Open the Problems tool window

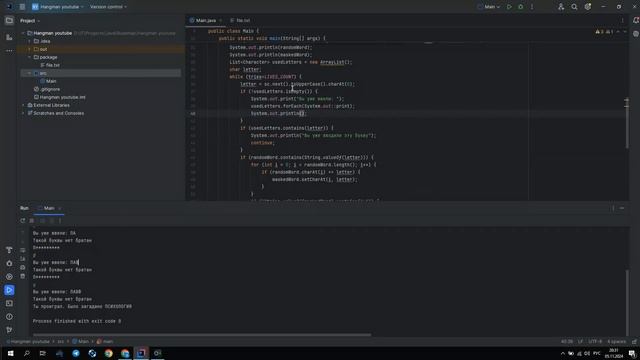(9, 317)
